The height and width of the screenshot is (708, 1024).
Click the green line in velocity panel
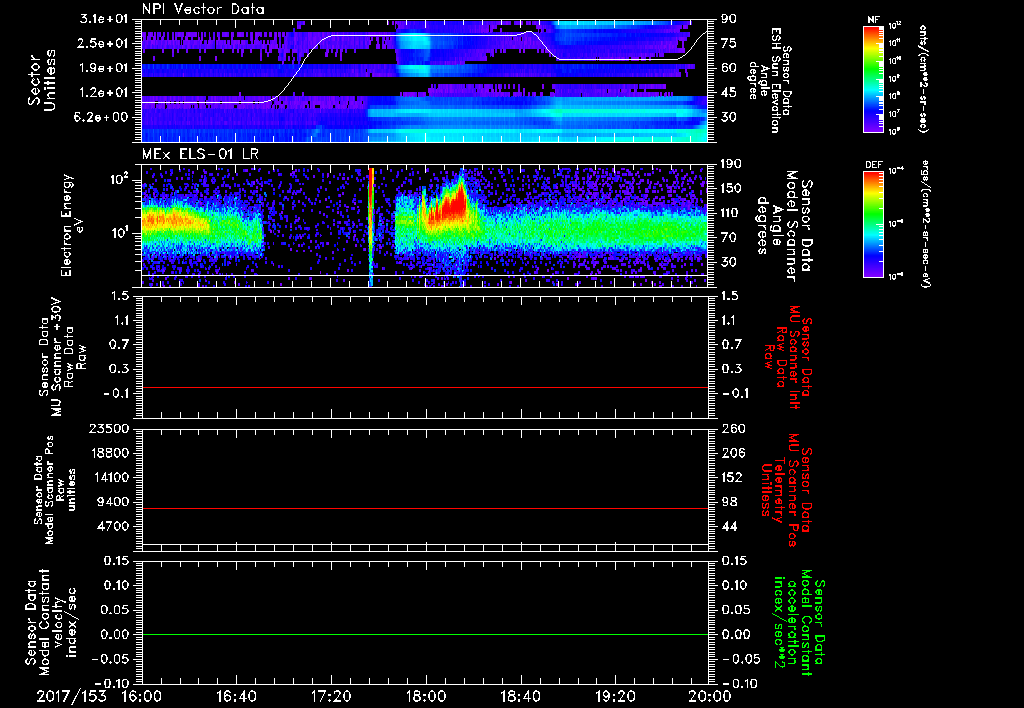pyautogui.click(x=424, y=634)
